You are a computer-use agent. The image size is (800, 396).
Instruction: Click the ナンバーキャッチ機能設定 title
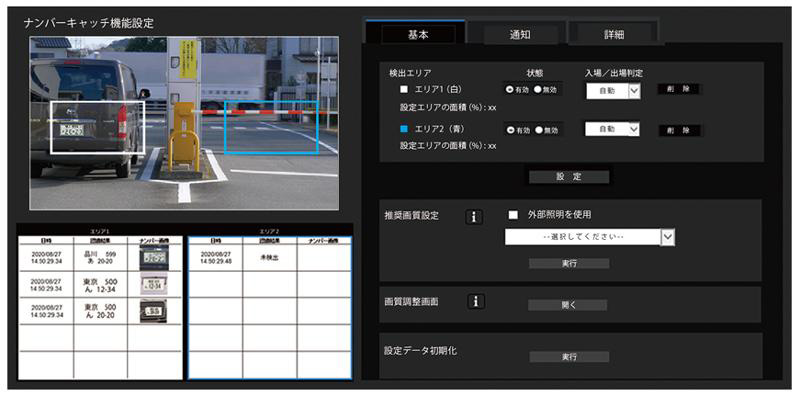click(x=88, y=23)
